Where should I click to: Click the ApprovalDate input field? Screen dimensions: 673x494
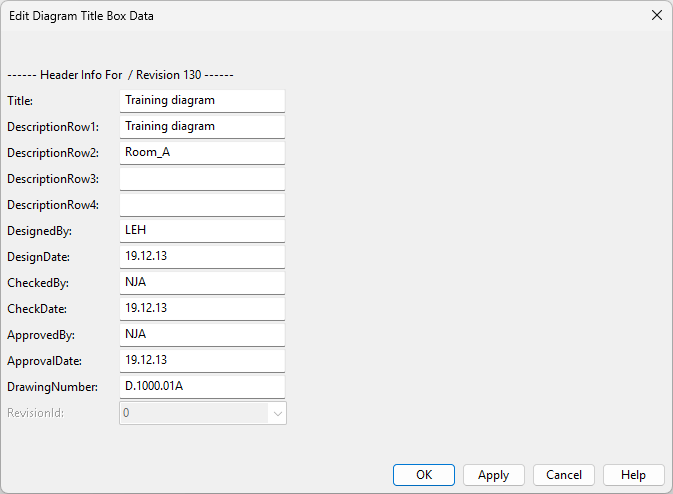point(202,360)
